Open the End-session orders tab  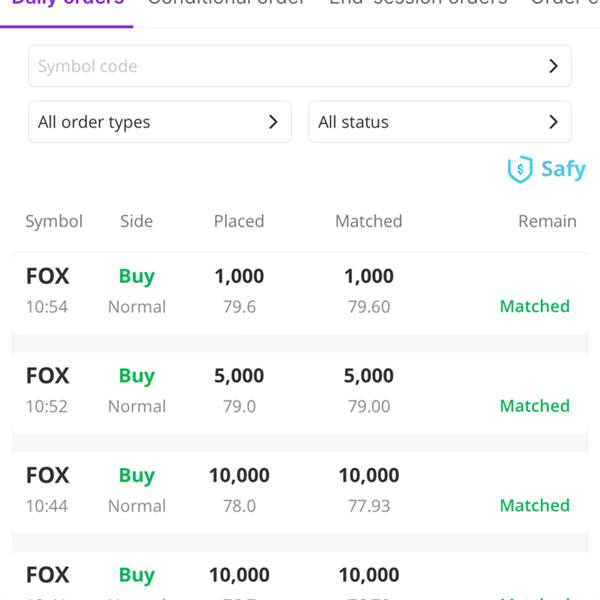click(418, 4)
